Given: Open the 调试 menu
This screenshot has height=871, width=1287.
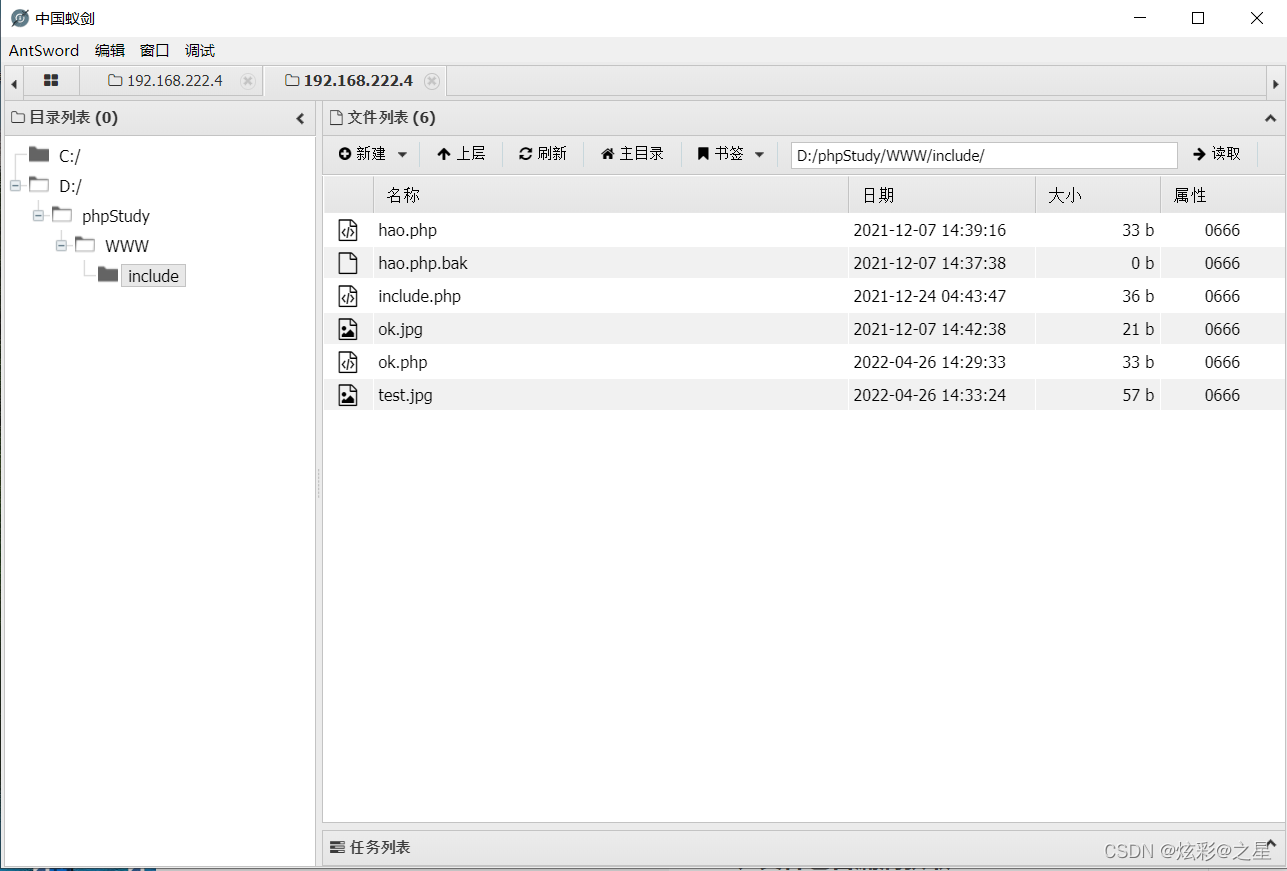Looking at the screenshot, I should pos(200,50).
